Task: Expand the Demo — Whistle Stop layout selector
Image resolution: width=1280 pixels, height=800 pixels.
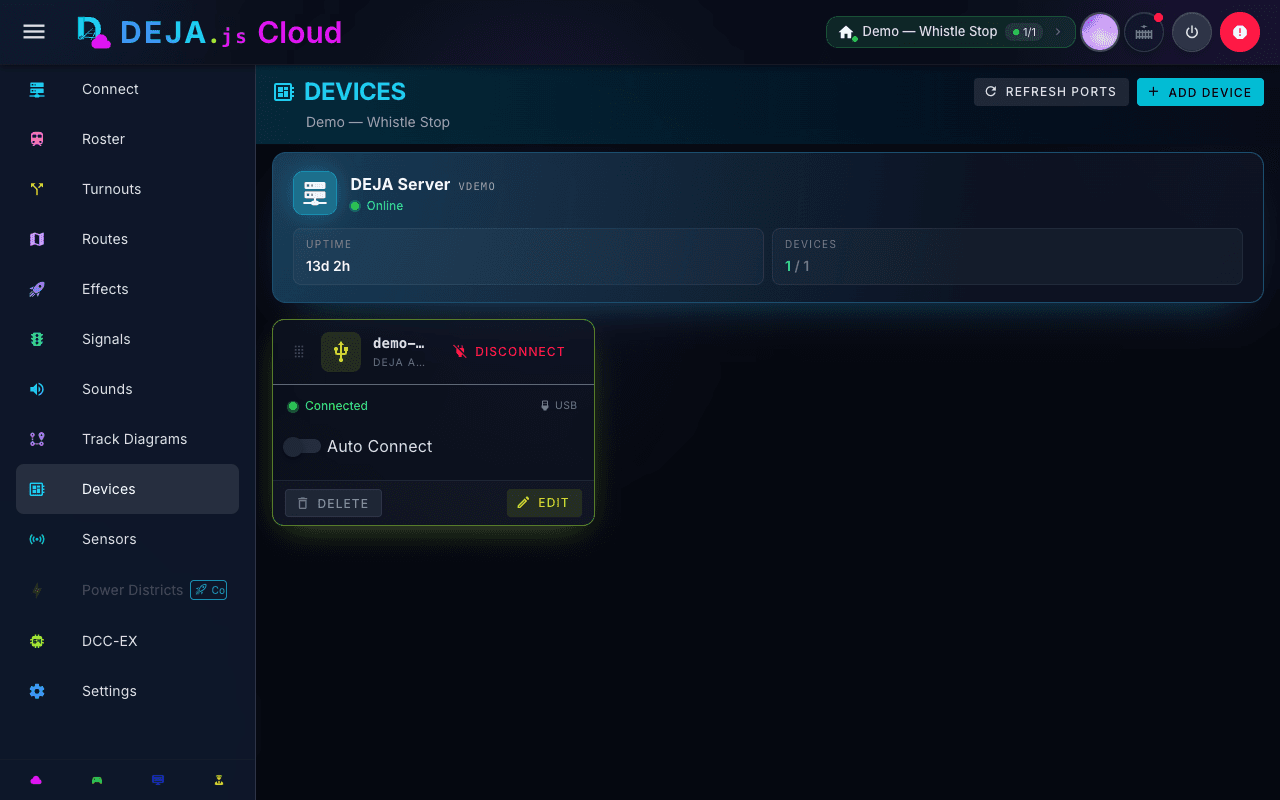Action: [x=950, y=32]
